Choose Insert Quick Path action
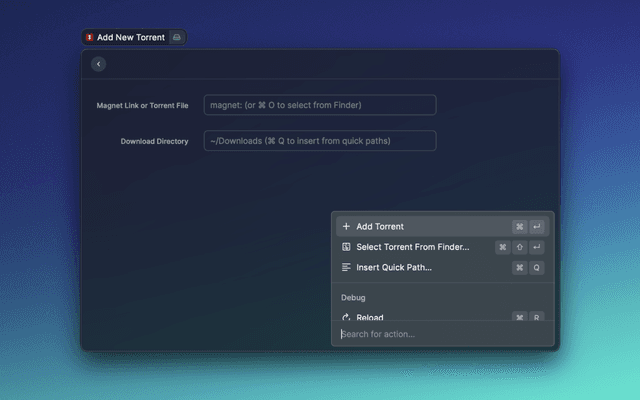The height and width of the screenshot is (400, 640). [x=394, y=268]
